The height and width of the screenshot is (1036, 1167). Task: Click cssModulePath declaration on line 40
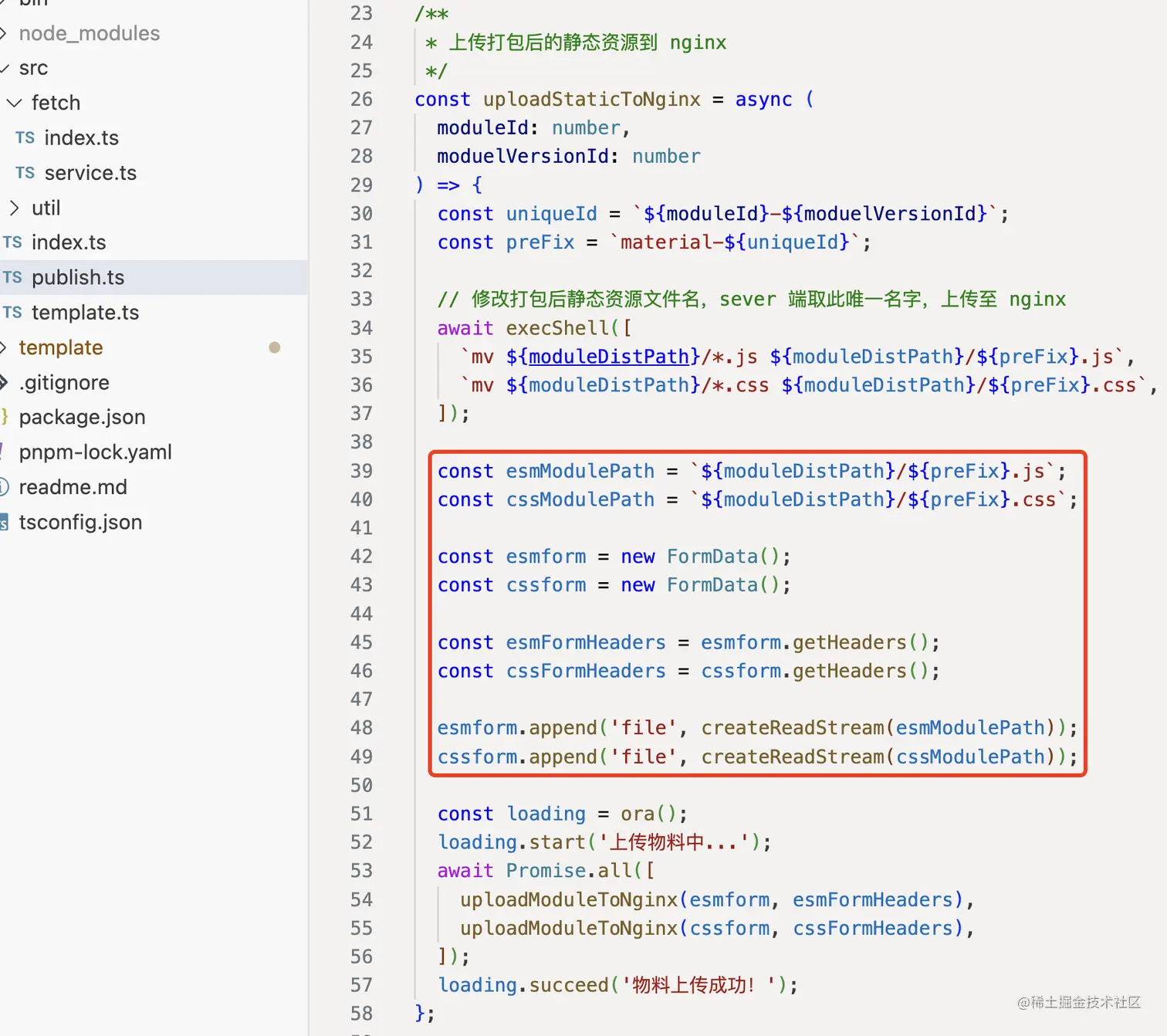580,499
